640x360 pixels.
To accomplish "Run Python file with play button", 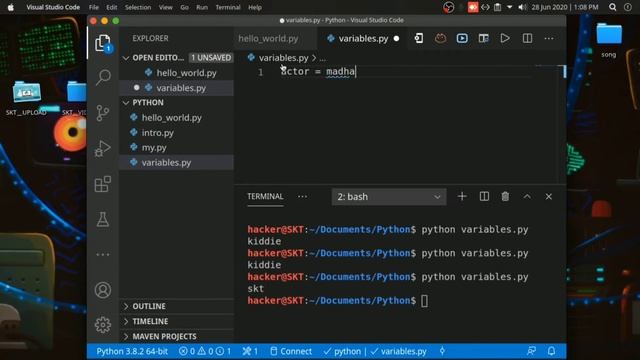I will (505, 38).
